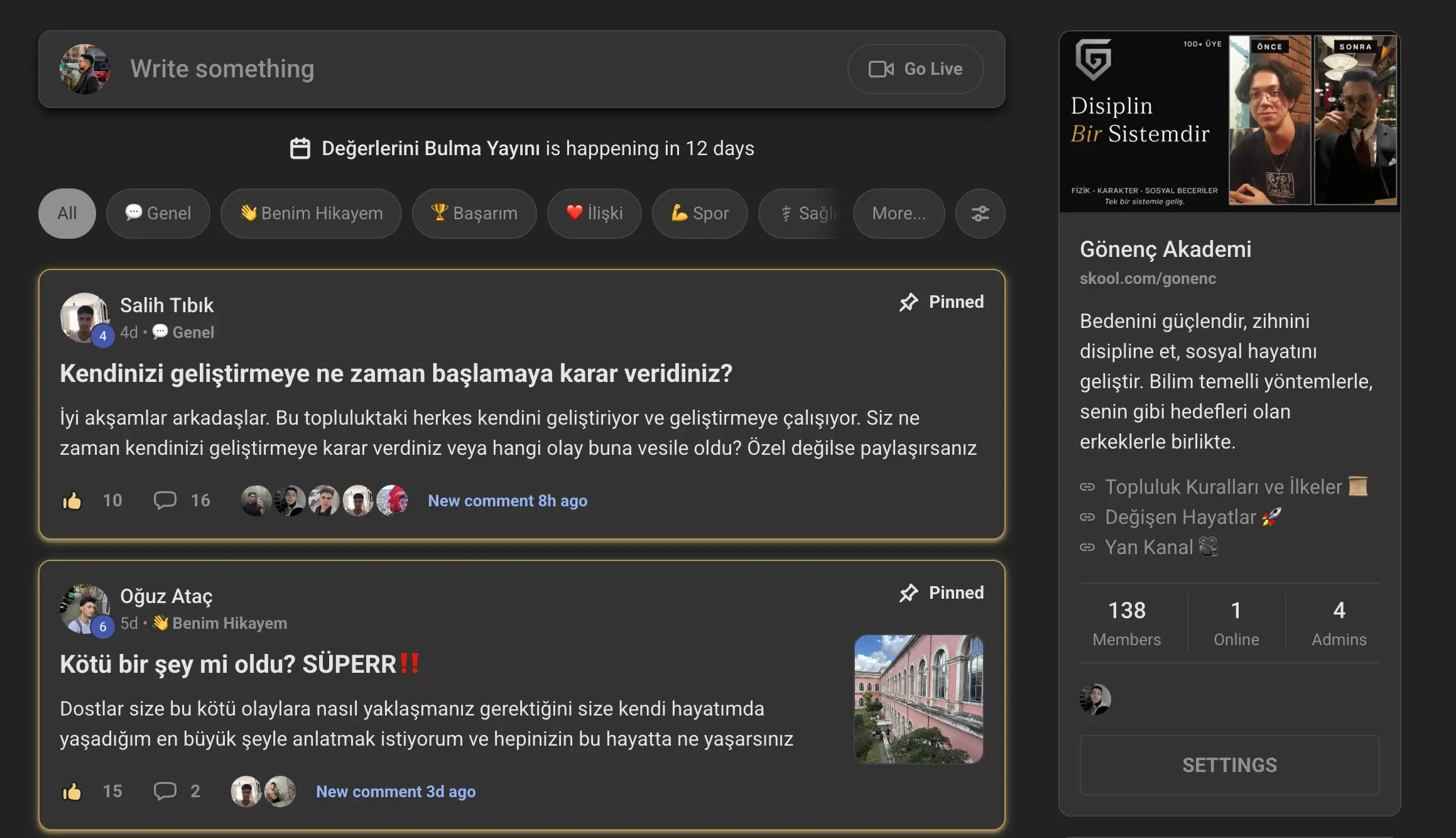This screenshot has height=838, width=1456.
Task: Open New comment 3d ago link
Action: [396, 792]
